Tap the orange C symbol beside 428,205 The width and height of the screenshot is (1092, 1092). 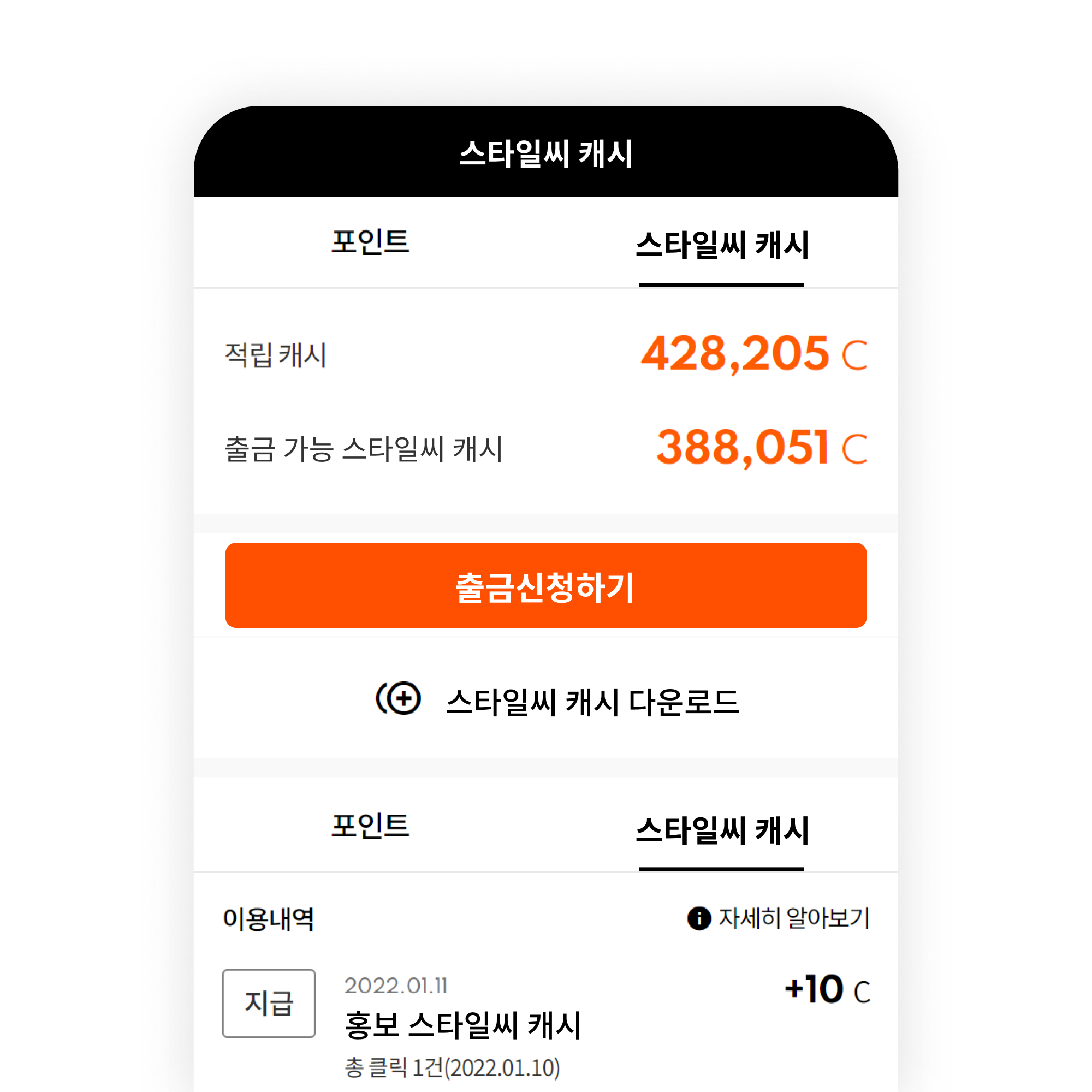pyautogui.click(x=854, y=355)
